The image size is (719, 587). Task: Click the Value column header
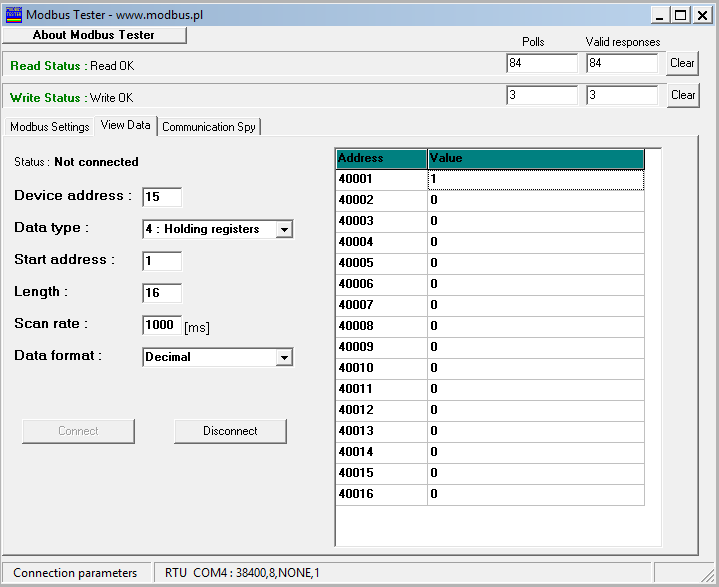pos(535,158)
